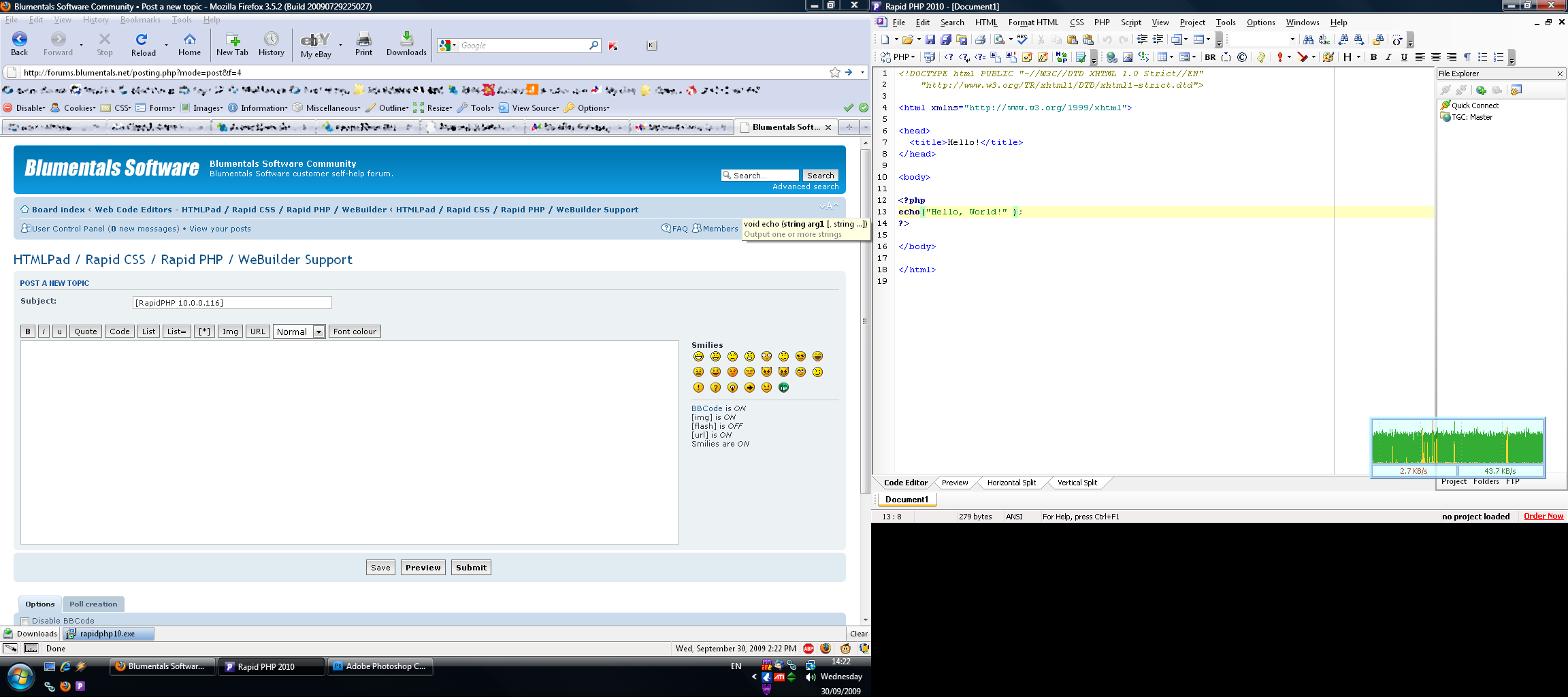This screenshot has width=1568, height=697.
Task: Run ABC spell check in Rapid PHP
Action: [x=1022, y=39]
